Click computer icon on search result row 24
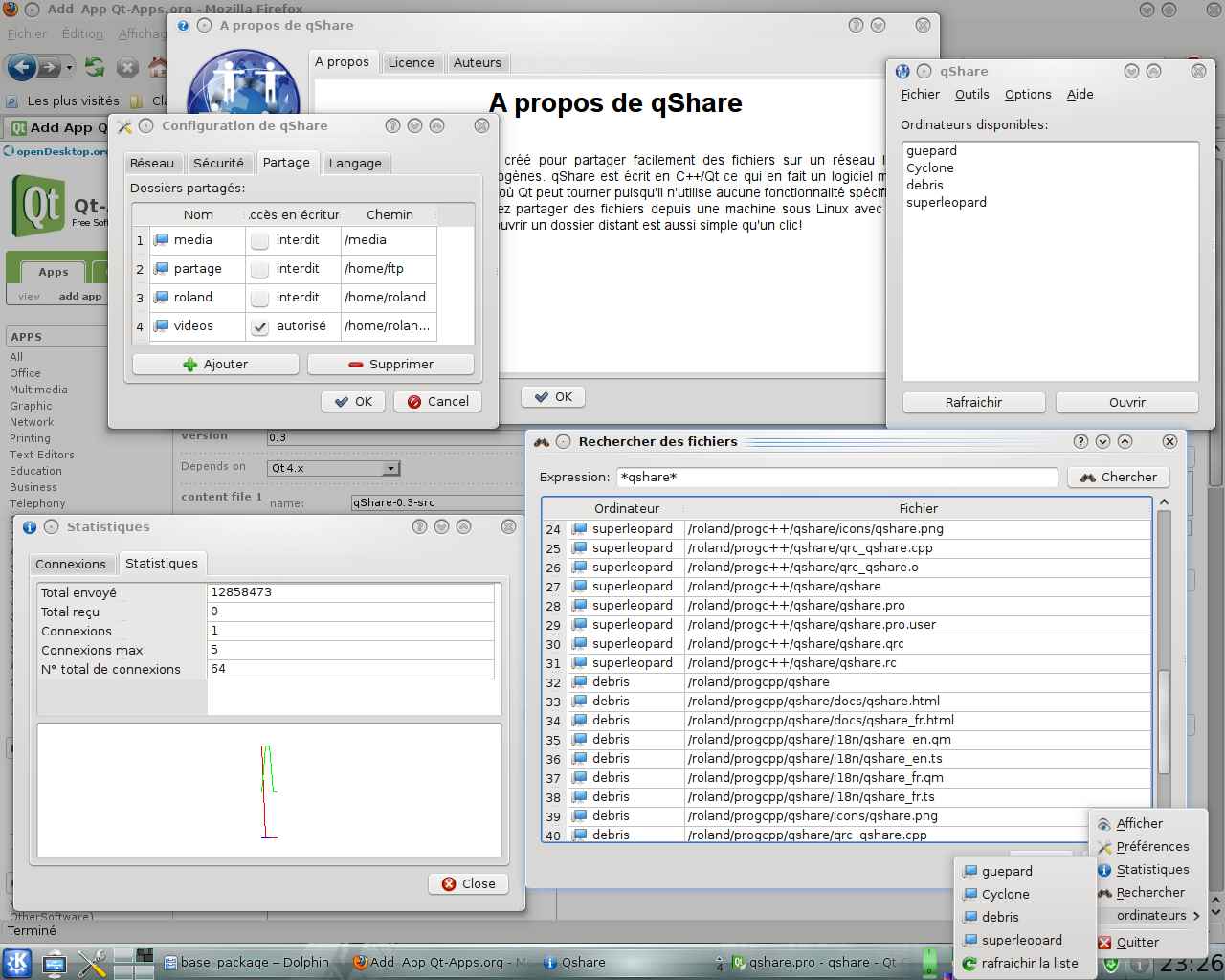This screenshot has width=1225, height=980. 579,528
